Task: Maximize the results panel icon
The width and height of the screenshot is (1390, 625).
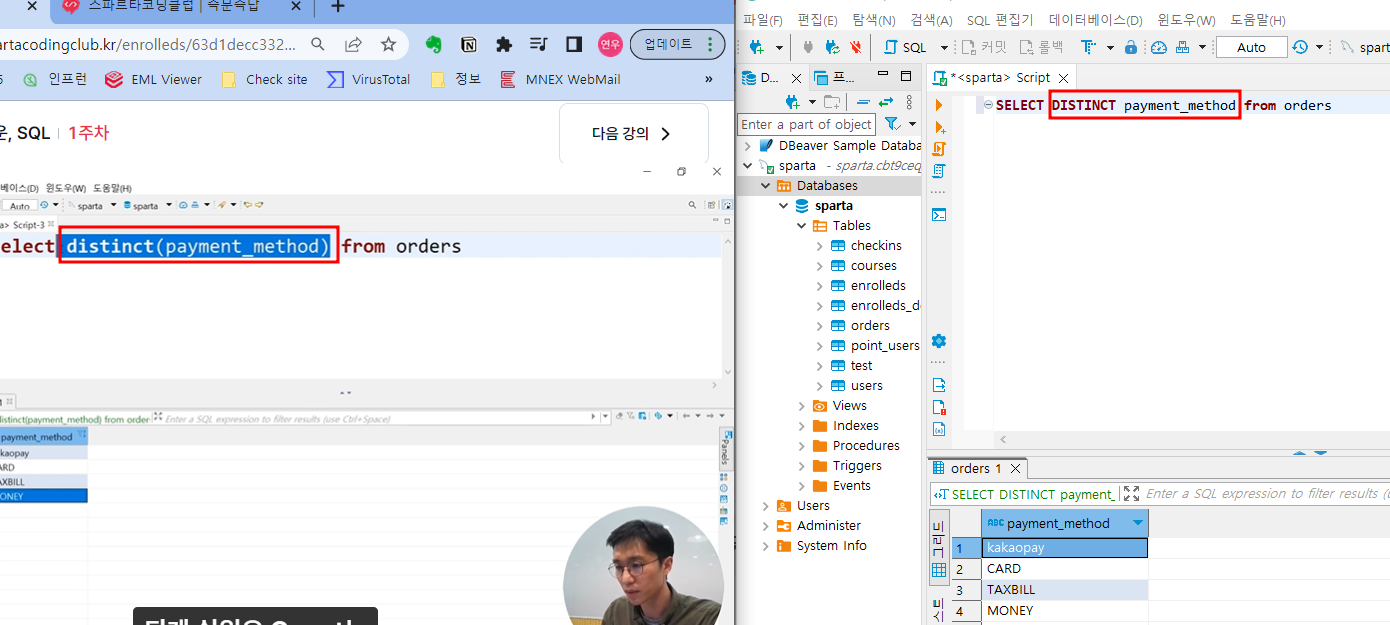Action: [x=1131, y=493]
